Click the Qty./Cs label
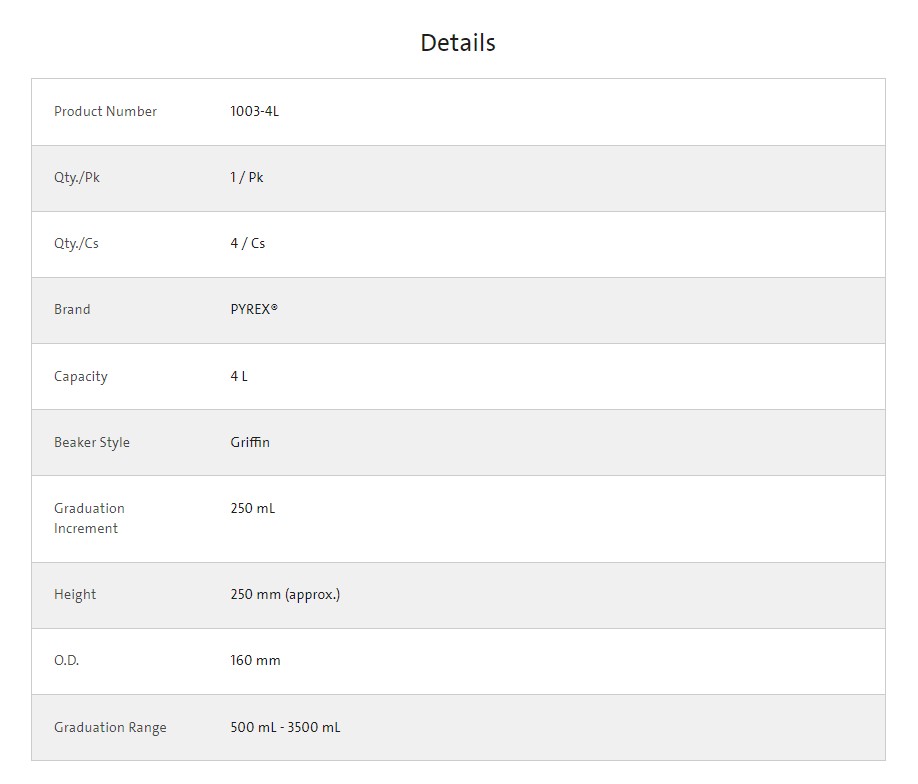Viewport: 918px width, 784px height. click(76, 244)
